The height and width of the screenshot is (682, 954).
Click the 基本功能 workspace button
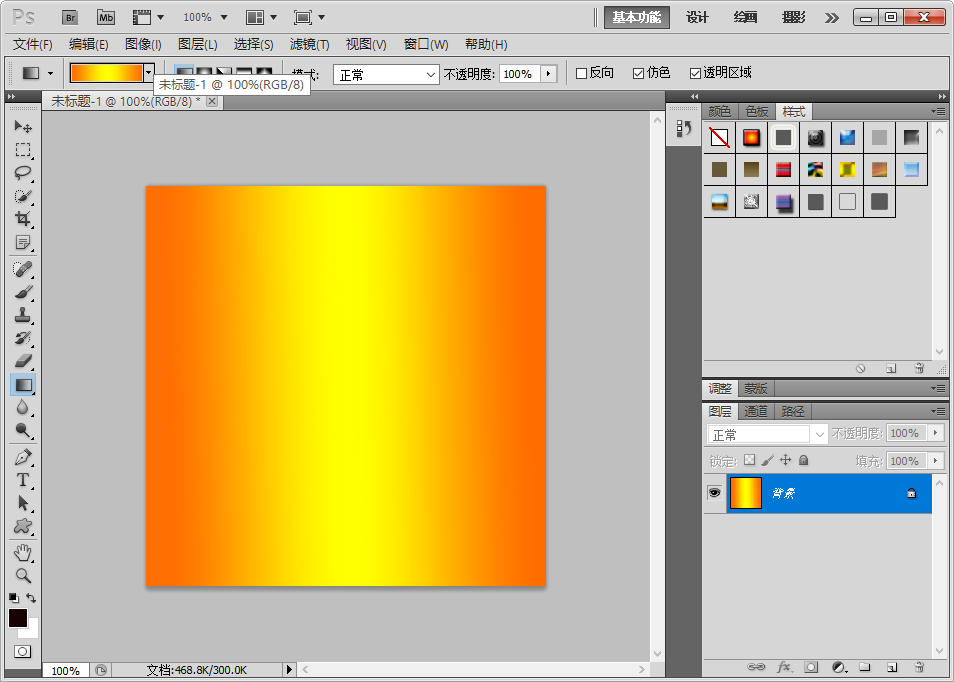coord(636,18)
